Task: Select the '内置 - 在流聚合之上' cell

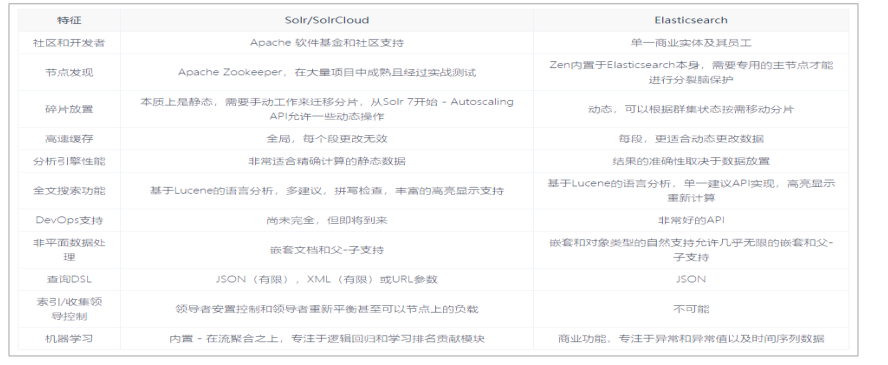Action: coord(327,338)
